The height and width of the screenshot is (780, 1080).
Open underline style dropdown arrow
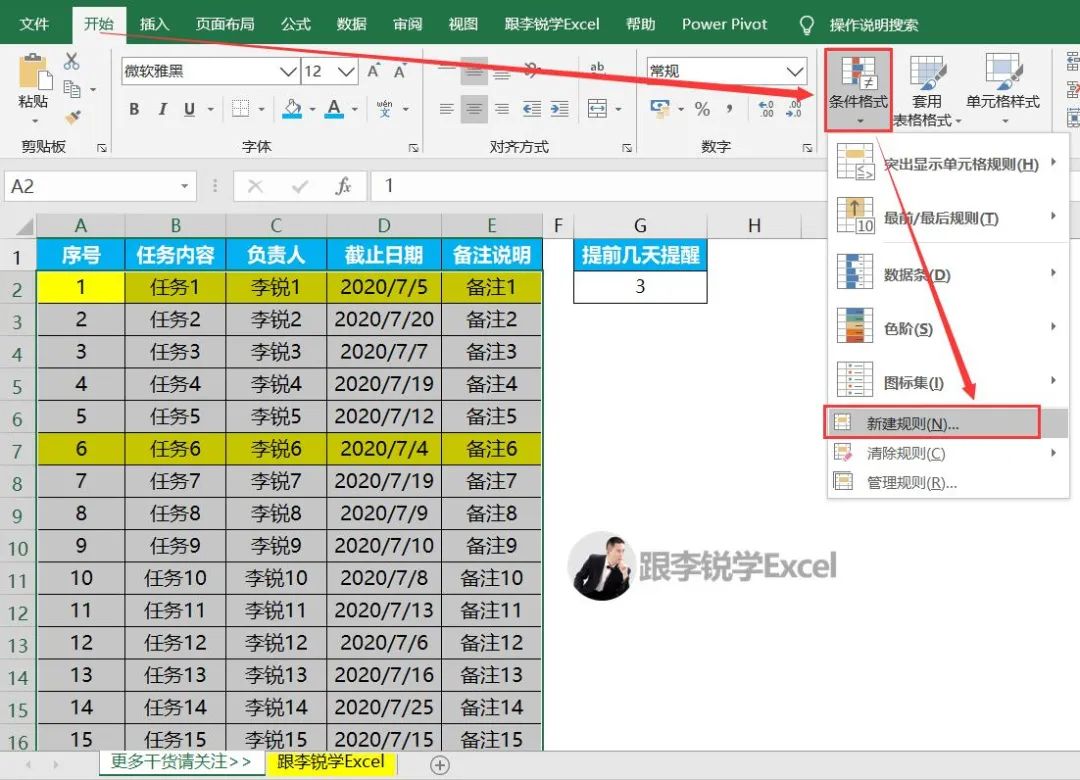tap(211, 109)
